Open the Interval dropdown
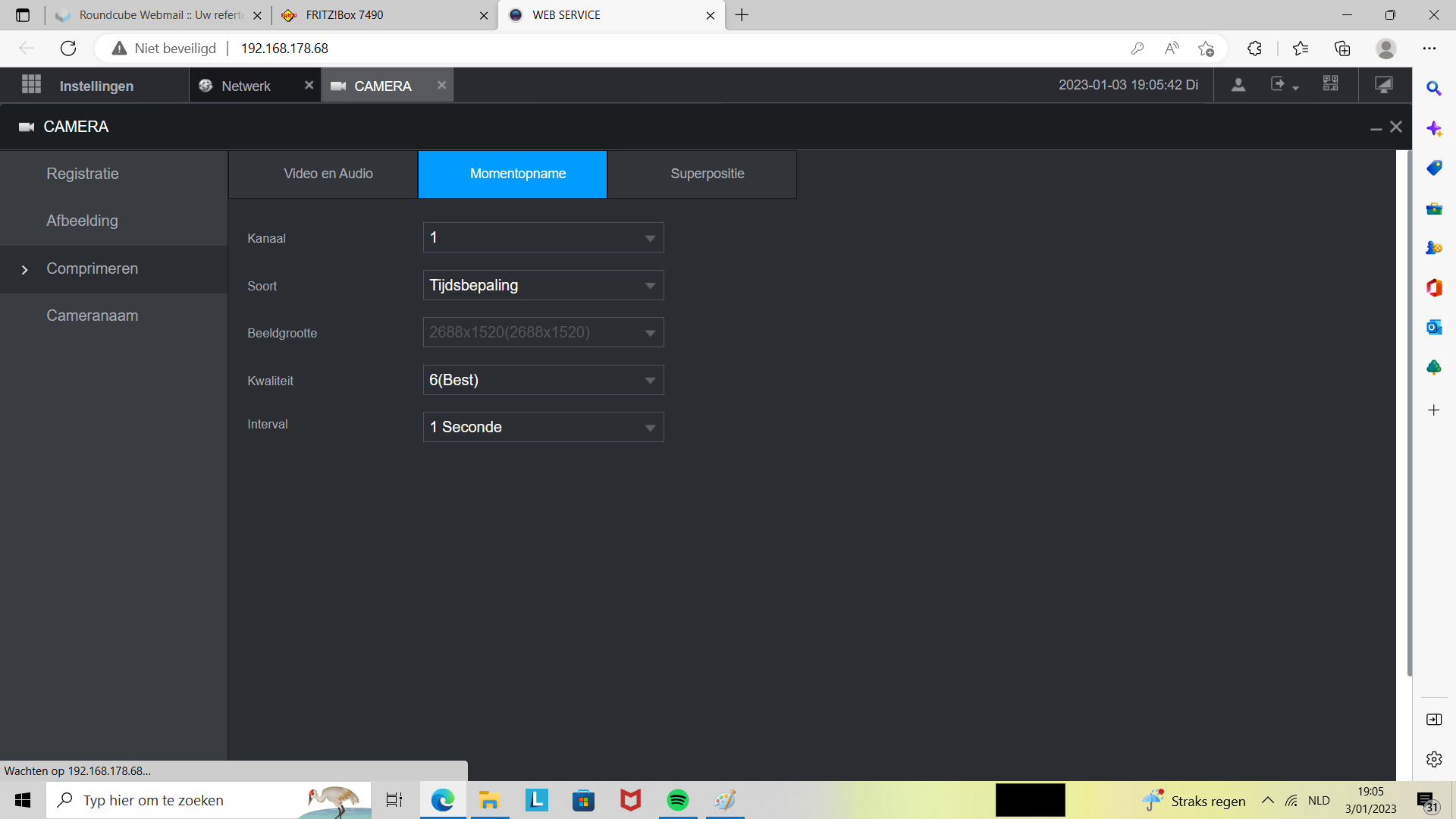 tap(543, 428)
